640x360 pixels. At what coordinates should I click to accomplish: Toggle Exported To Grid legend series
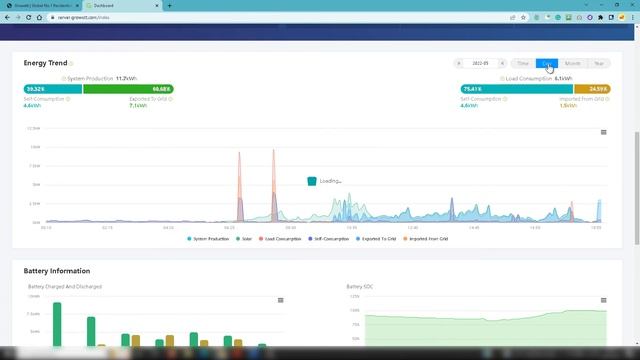point(376,239)
